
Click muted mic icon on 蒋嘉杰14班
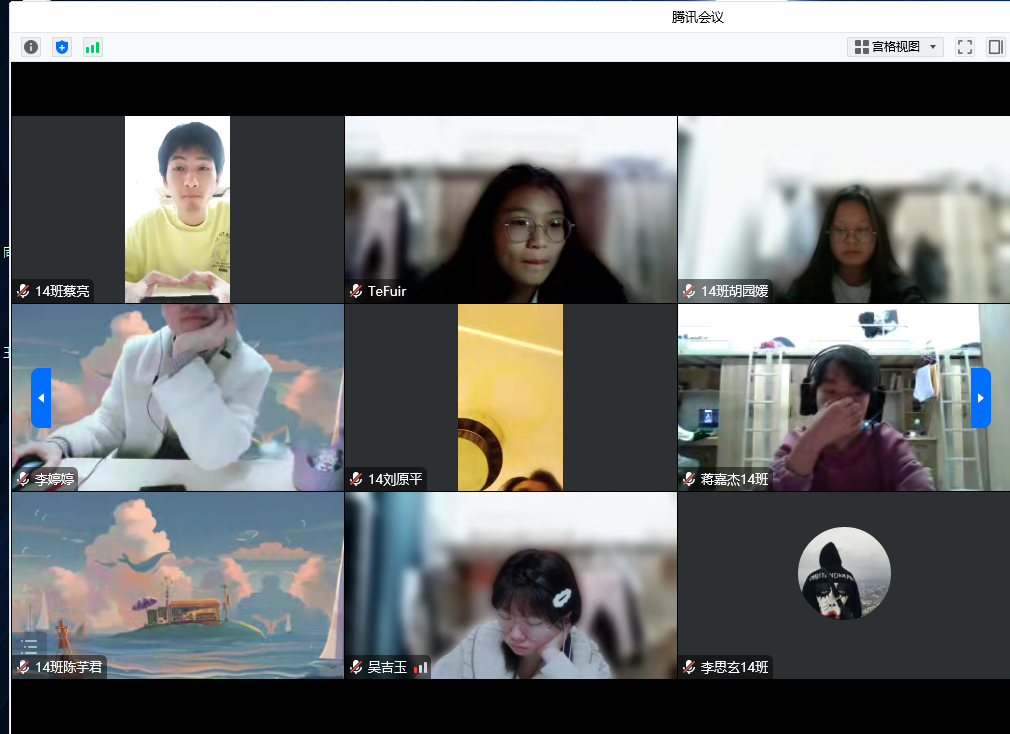tap(689, 480)
